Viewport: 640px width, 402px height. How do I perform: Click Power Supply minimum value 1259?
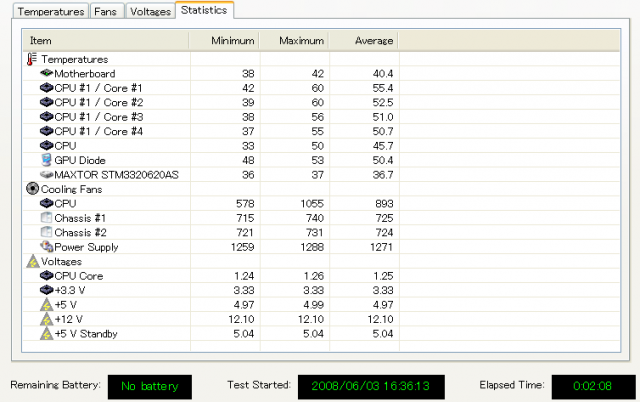point(242,247)
